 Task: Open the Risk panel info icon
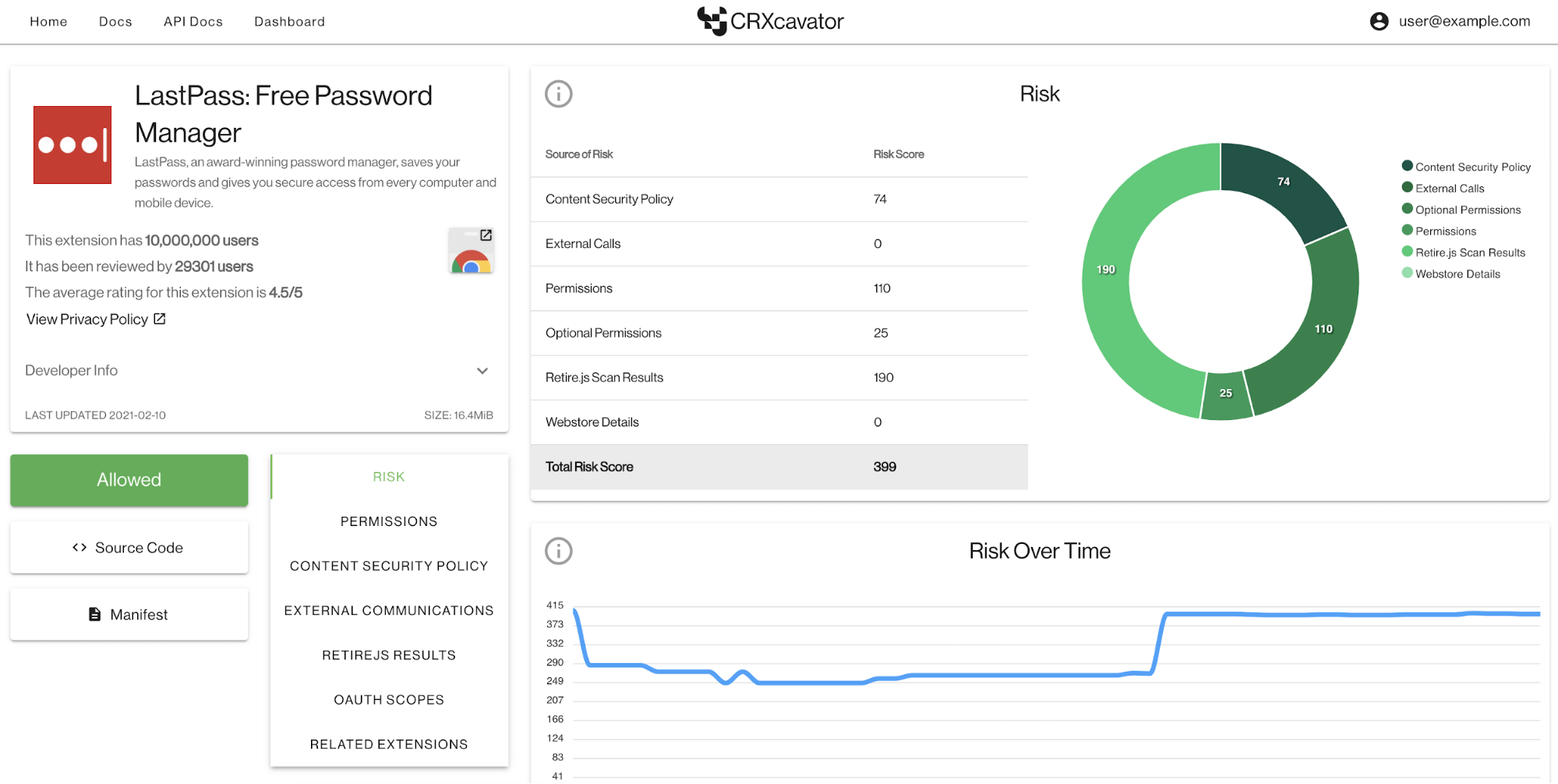559,94
